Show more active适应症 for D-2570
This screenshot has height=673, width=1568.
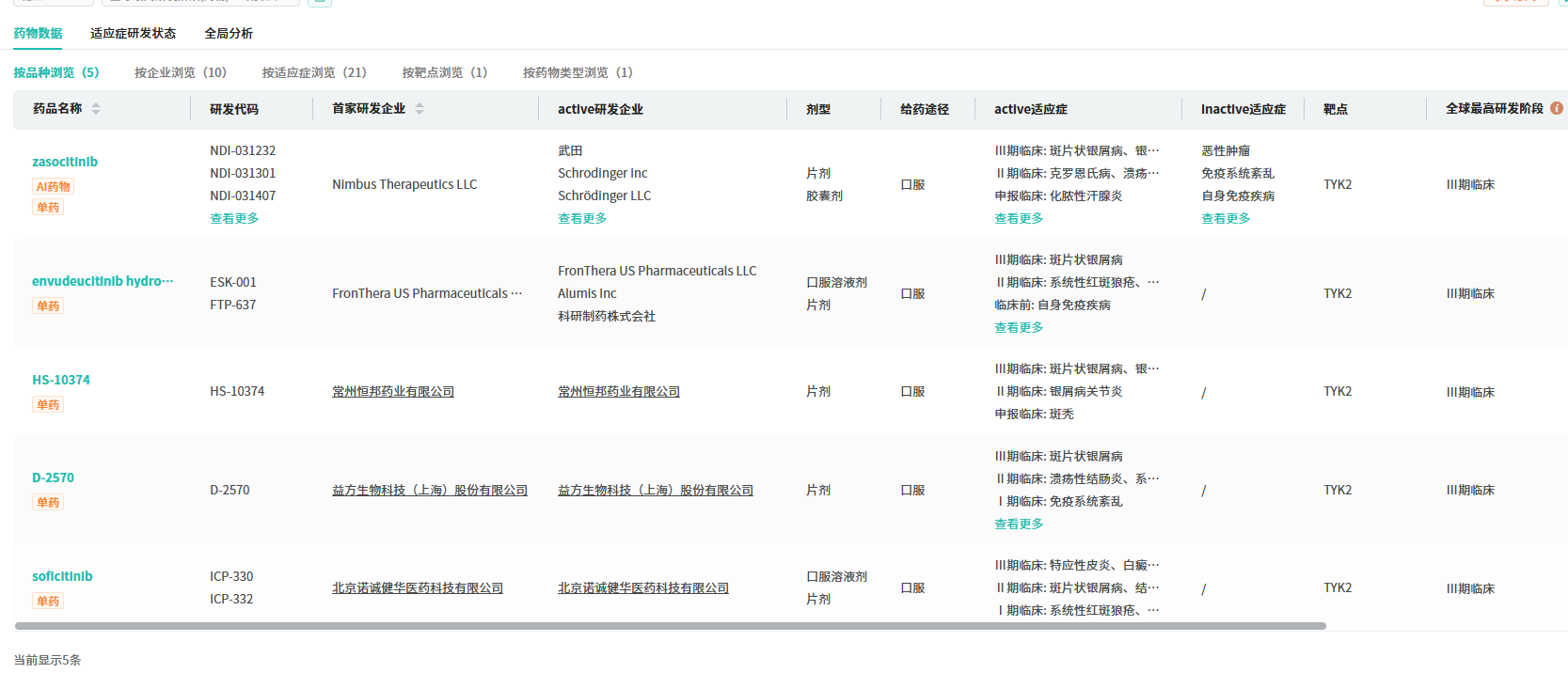1019,524
